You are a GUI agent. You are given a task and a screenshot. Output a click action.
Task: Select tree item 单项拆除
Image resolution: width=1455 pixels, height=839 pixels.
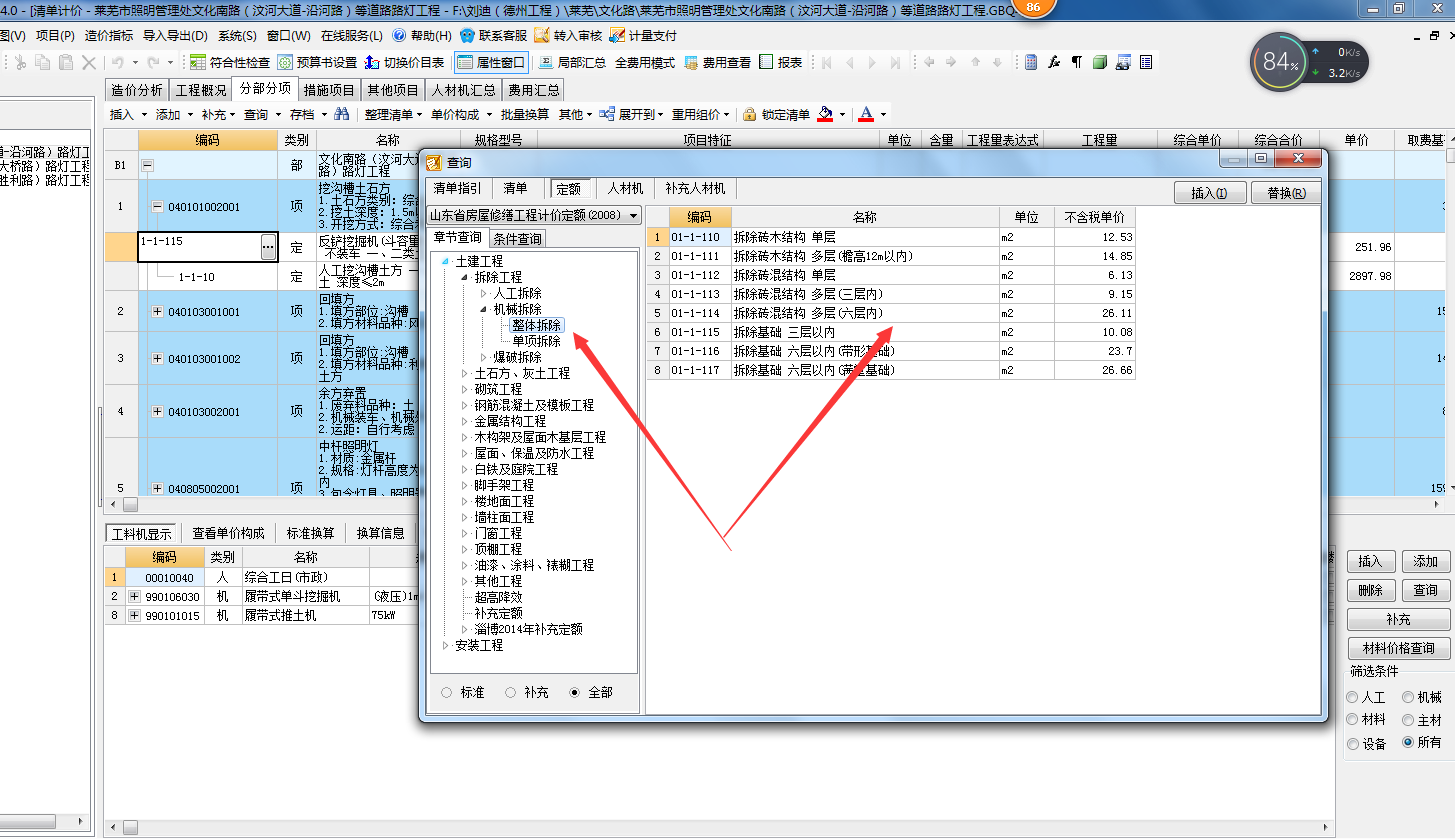click(x=536, y=341)
